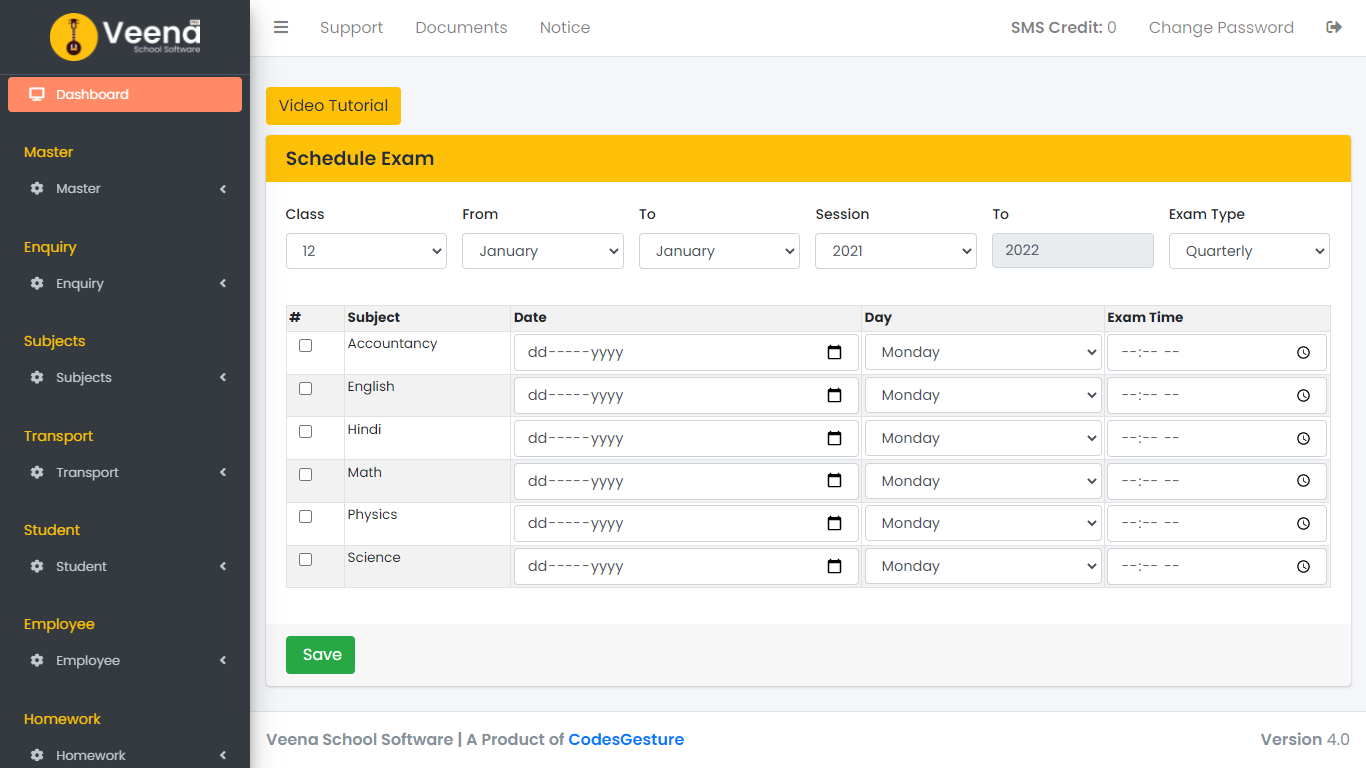Toggle the hamburger menu icon
1366x768 pixels.
281,27
